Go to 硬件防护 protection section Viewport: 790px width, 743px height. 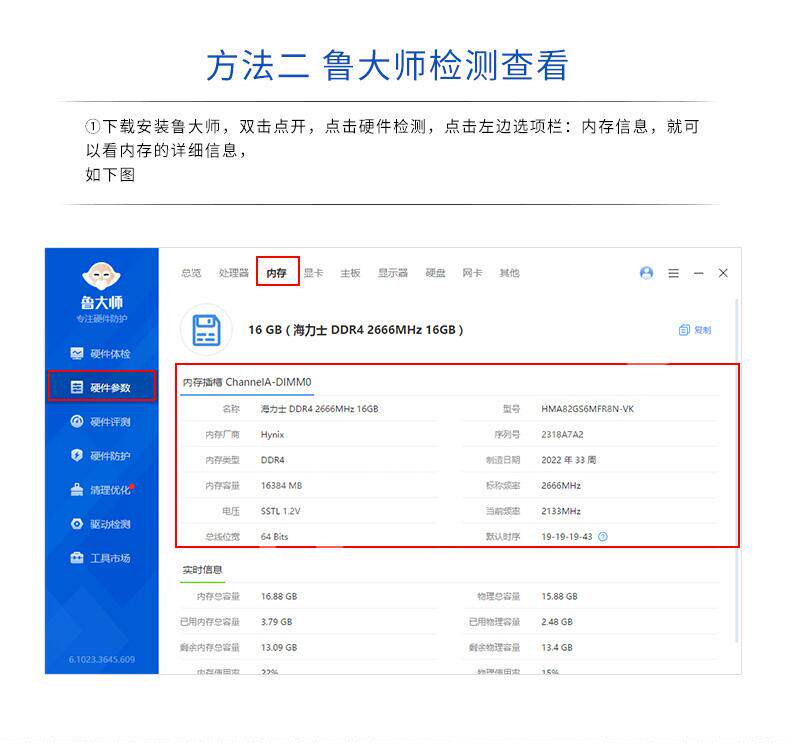[101, 455]
